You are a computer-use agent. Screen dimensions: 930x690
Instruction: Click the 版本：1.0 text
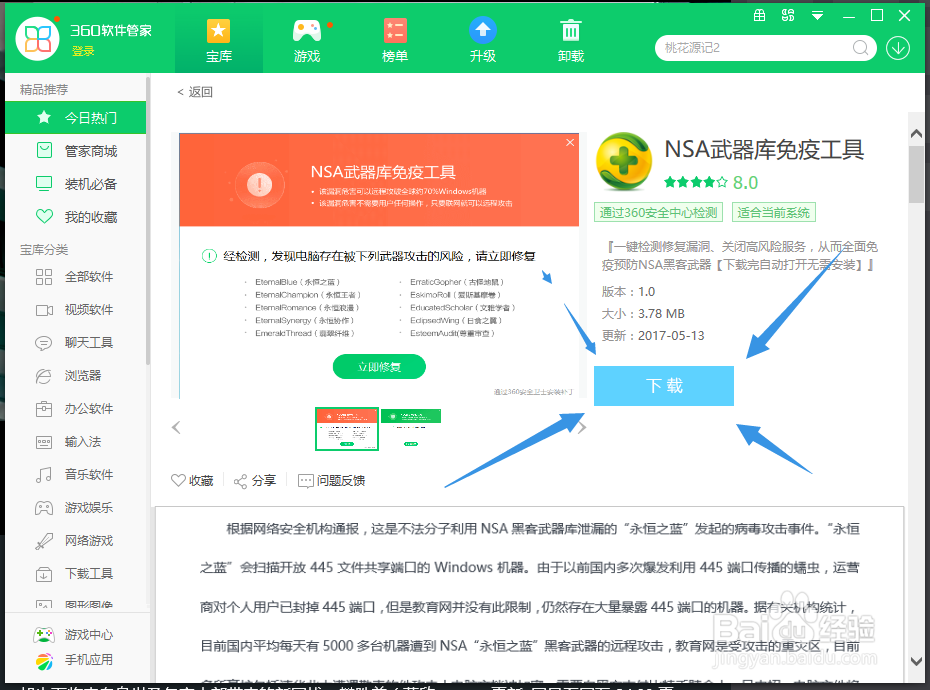point(628,291)
